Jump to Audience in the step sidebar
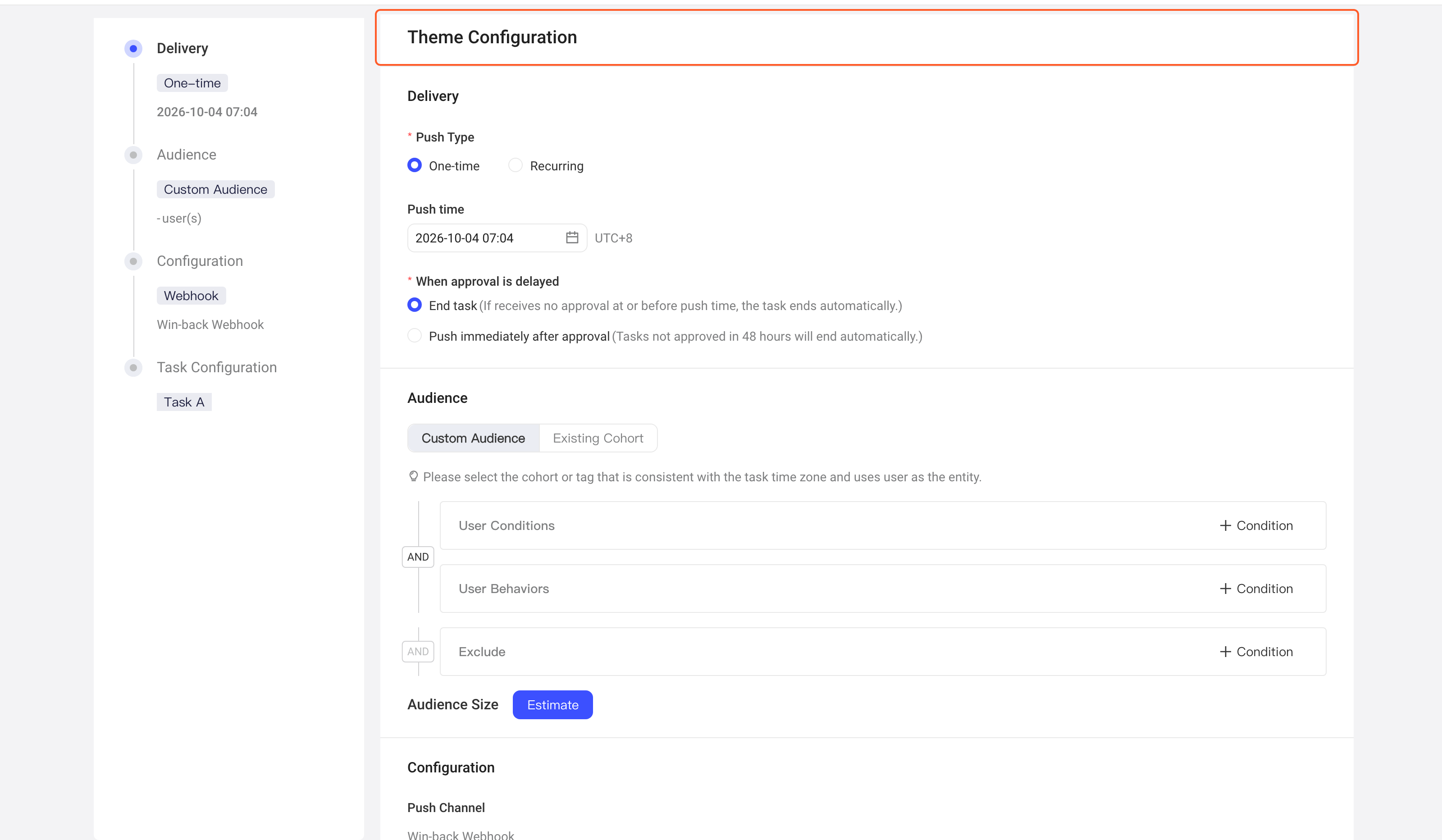Image resolution: width=1442 pixels, height=840 pixels. pyautogui.click(x=187, y=155)
